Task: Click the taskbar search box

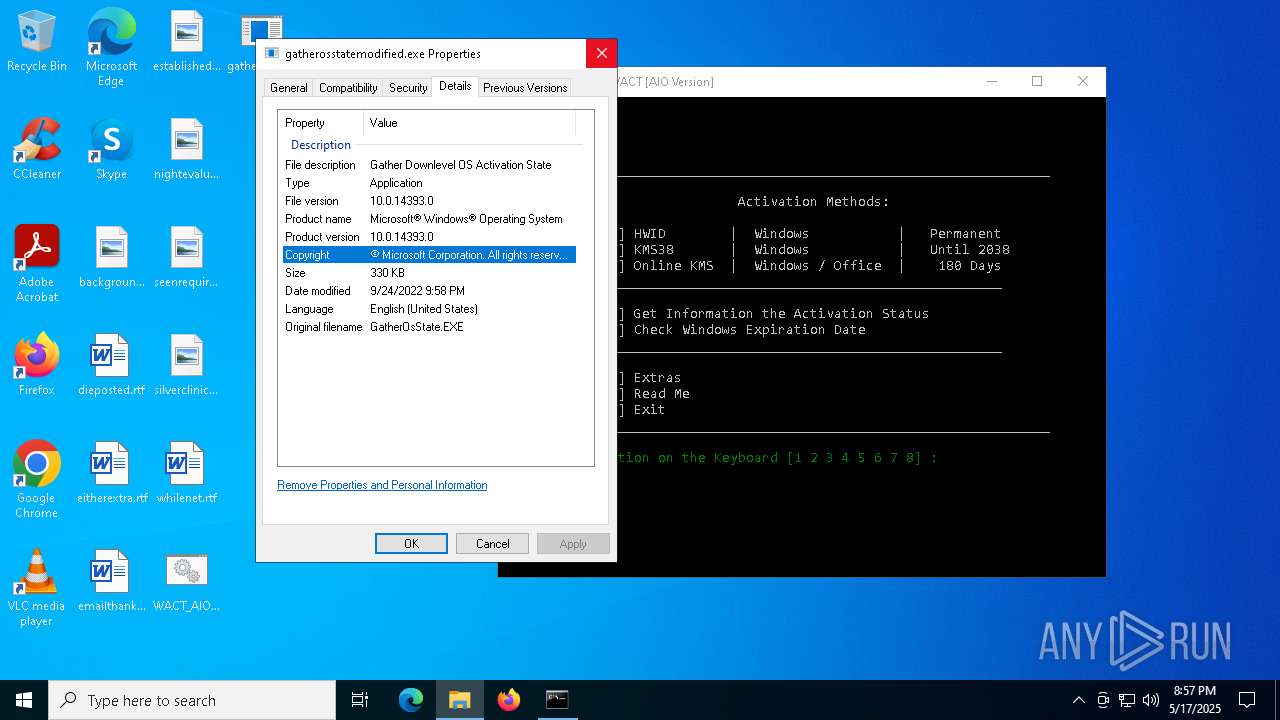Action: pos(192,700)
